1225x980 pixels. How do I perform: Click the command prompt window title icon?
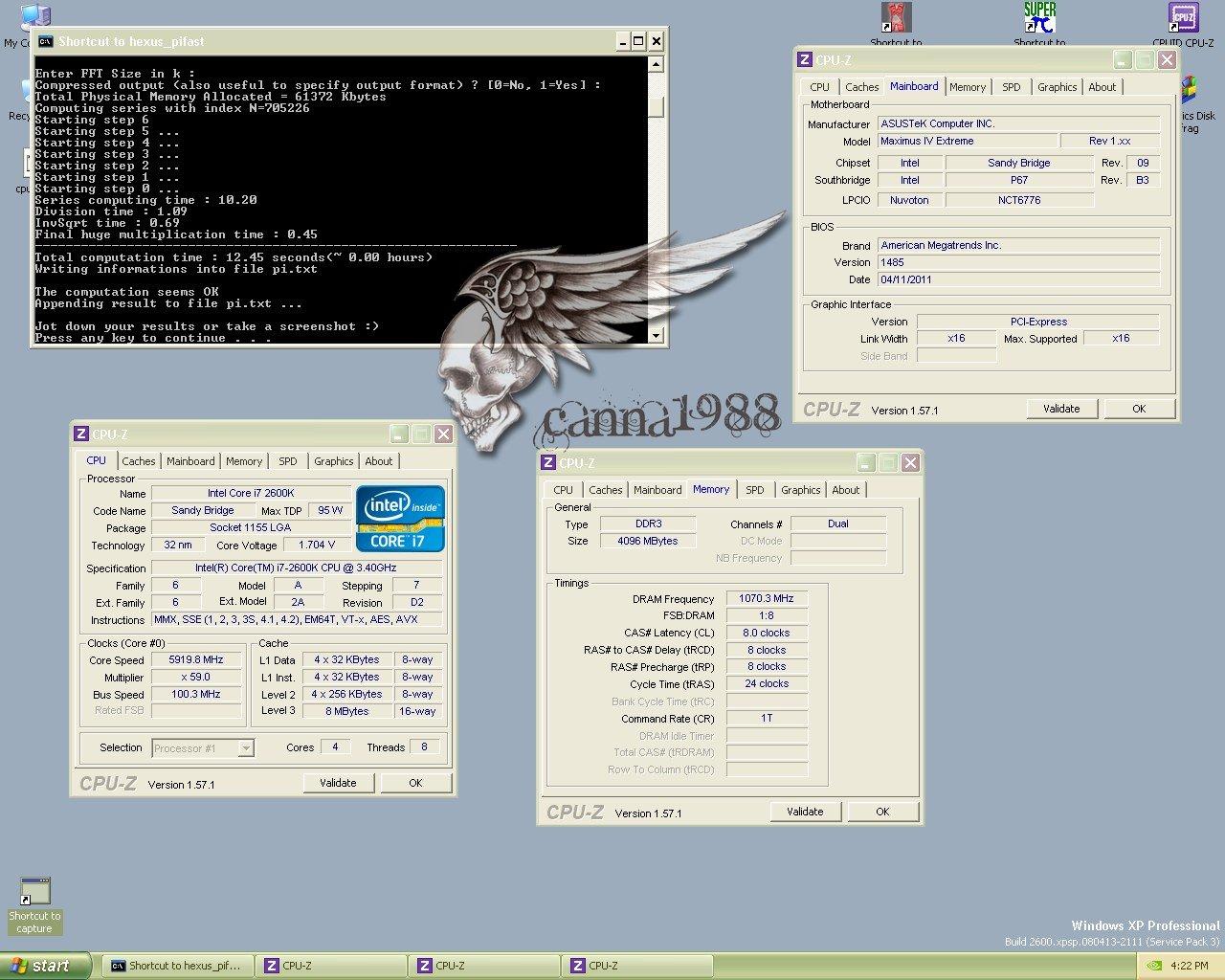(45, 41)
